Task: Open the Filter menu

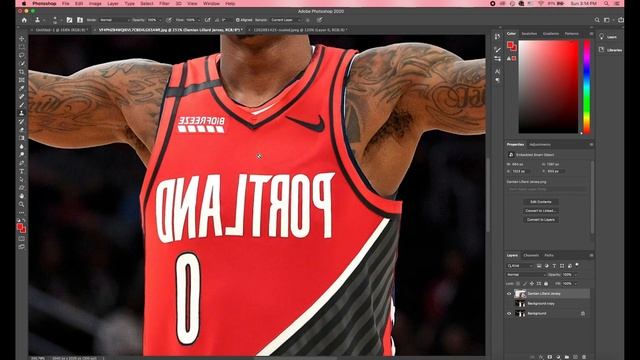Action: (x=164, y=3)
